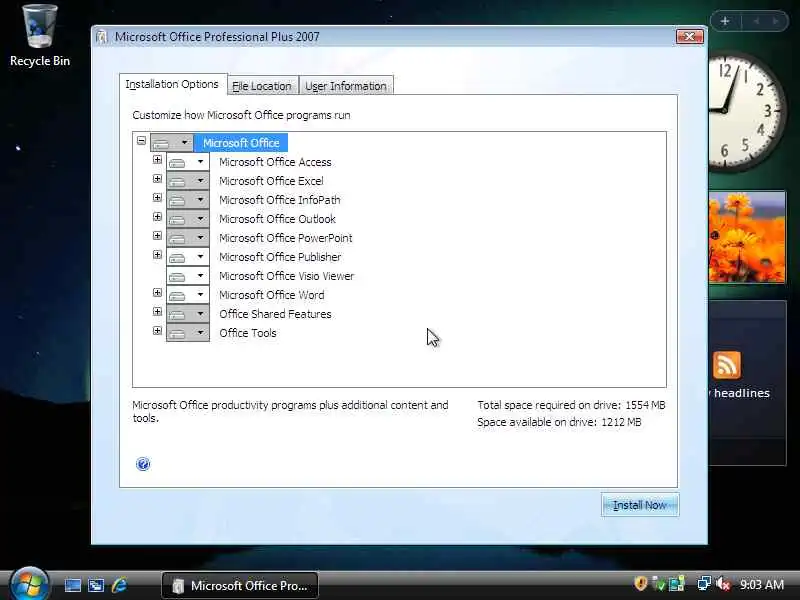Screen dimensions: 800x600
Task: Select Microsoft Office InfoPath in the tree
Action: [x=280, y=200]
